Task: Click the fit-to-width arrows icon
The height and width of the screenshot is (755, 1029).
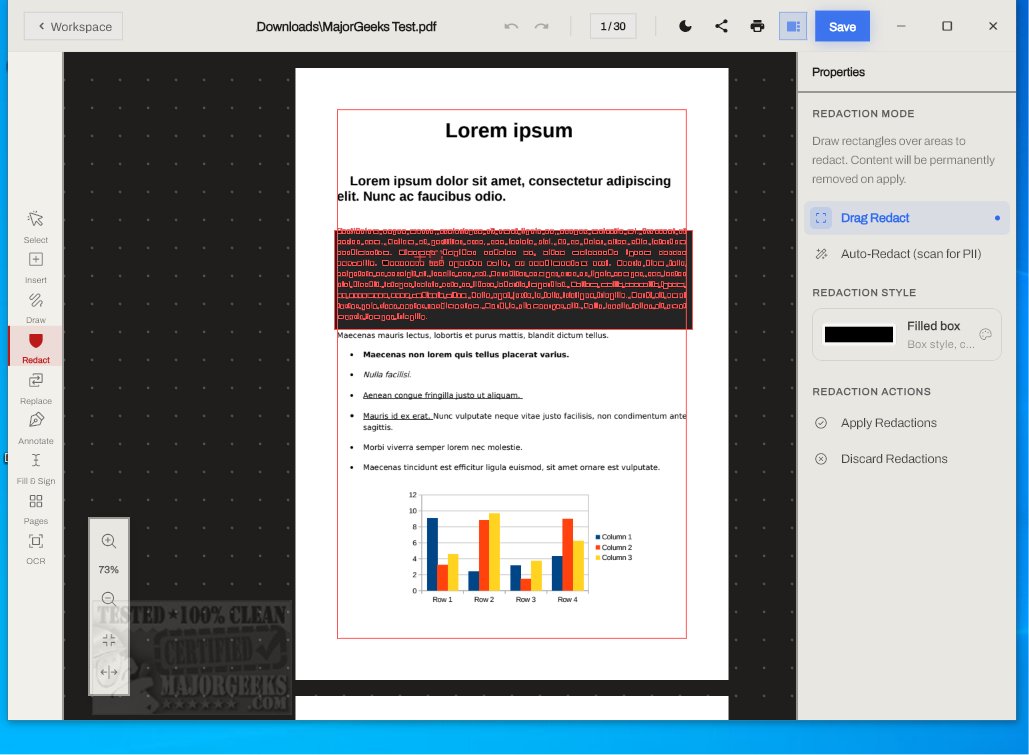Action: point(109,672)
